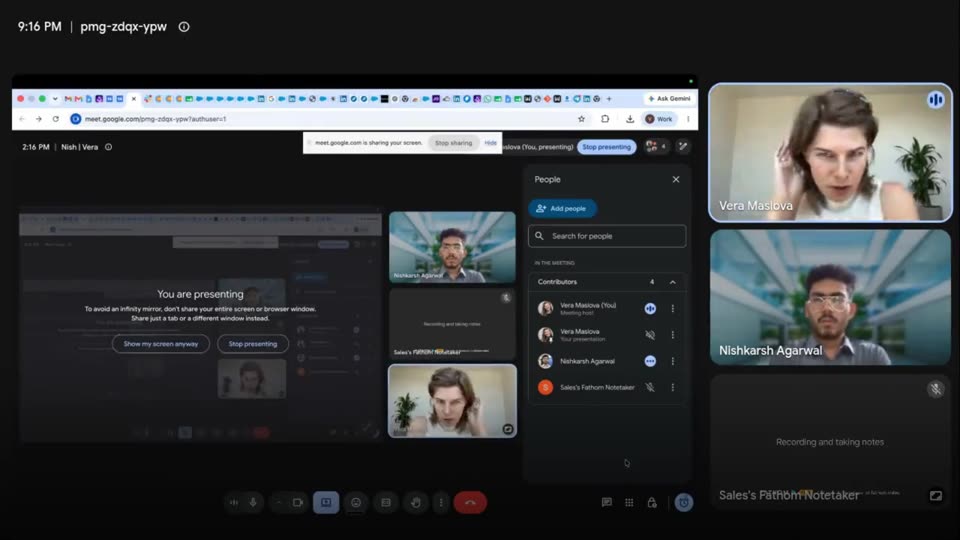Open more options in the call toolbar
Screen dimensions: 960x540
click(441, 503)
